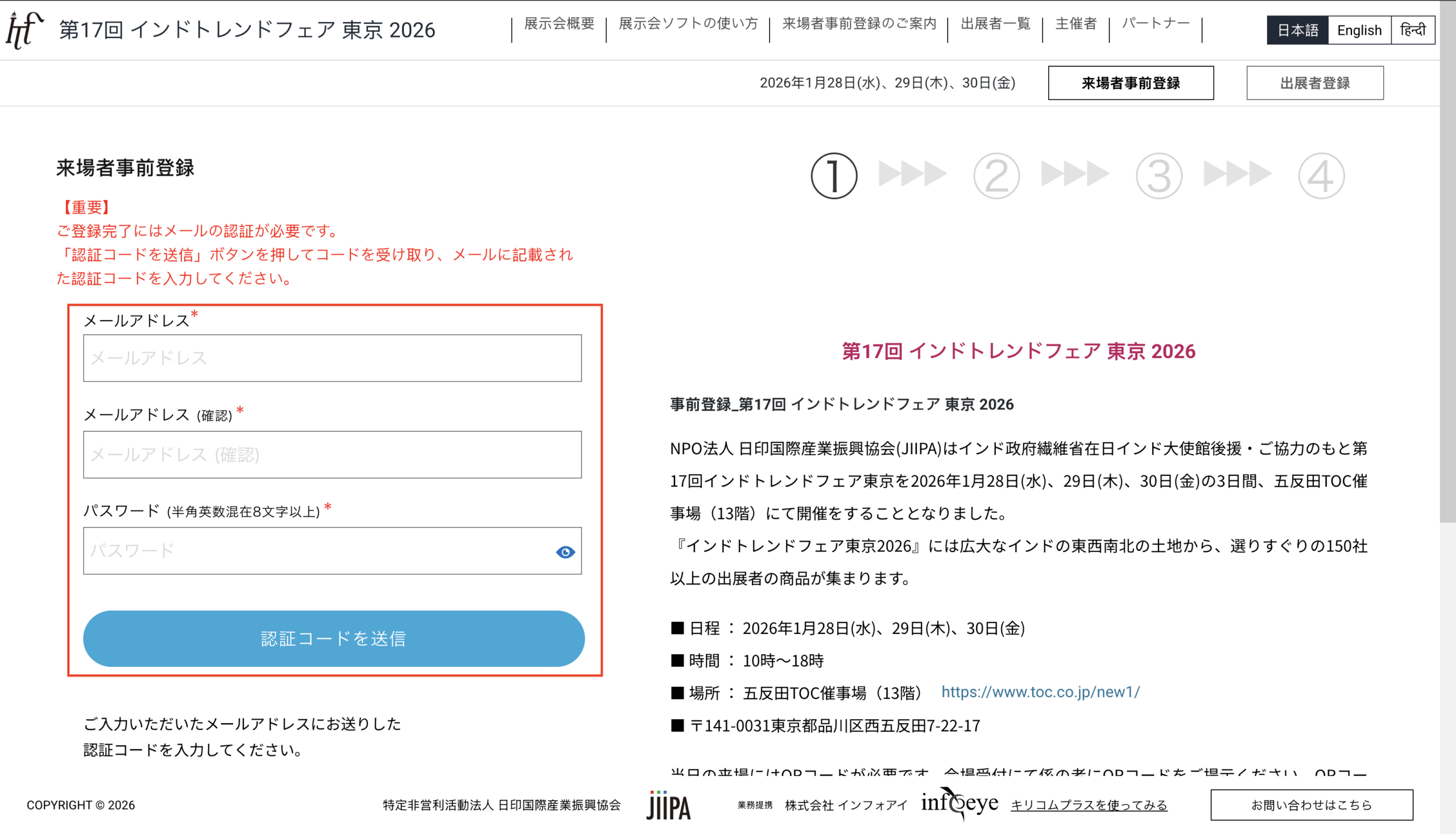Click 出展者登録 button

1314,83
